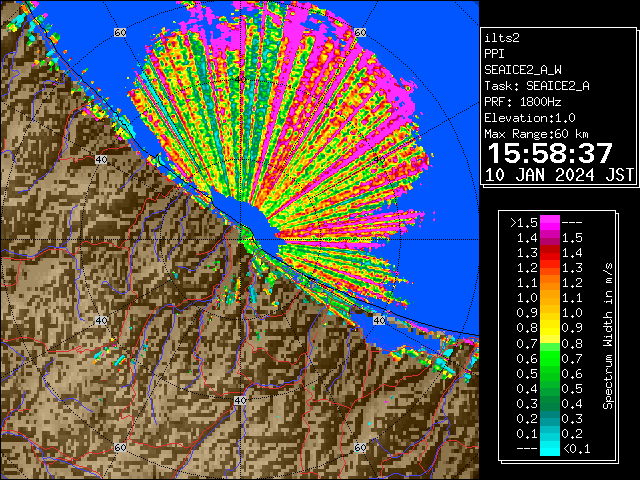Click the 'ilts2' radar name text
The image size is (640, 480).
tap(502, 38)
